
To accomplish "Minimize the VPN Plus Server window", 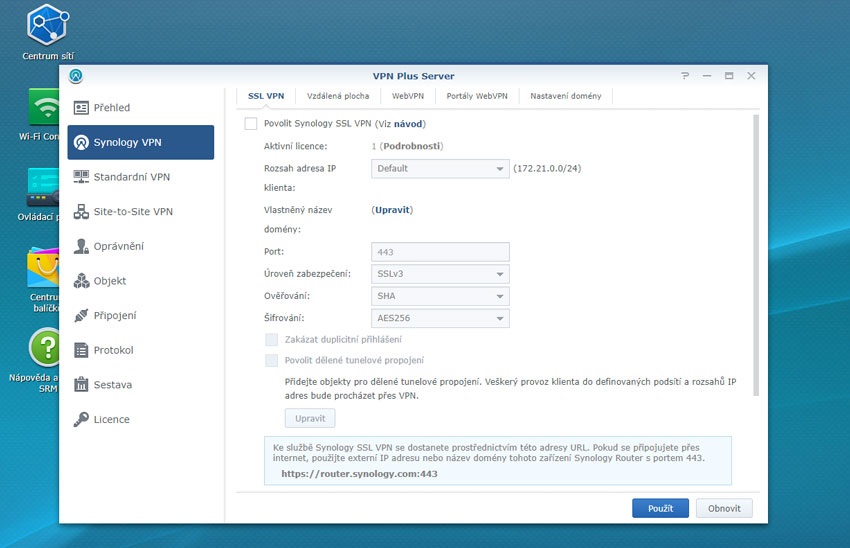I will coord(707,76).
